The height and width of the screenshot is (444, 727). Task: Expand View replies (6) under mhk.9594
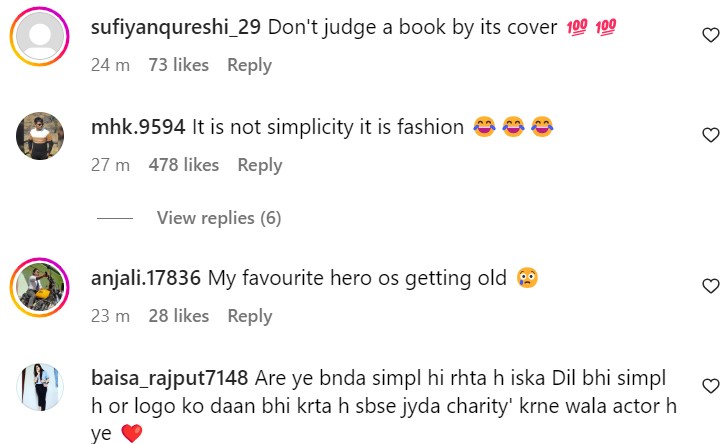click(219, 218)
